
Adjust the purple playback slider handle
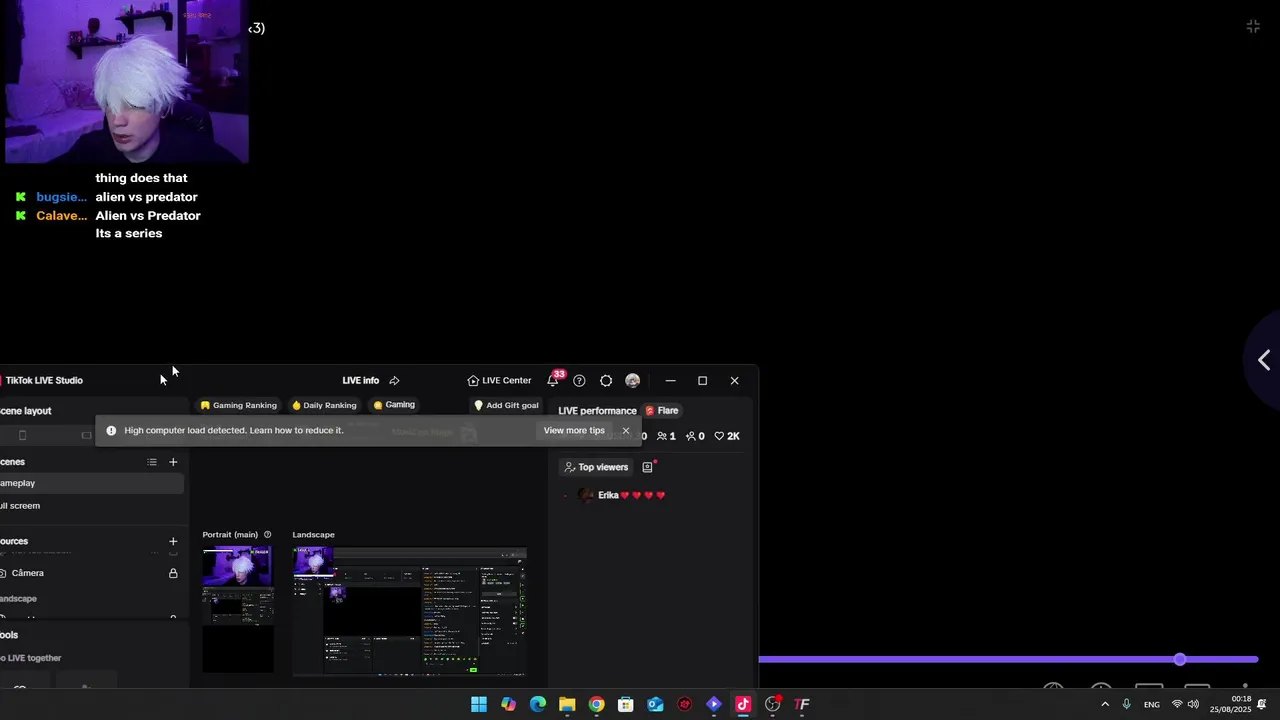coord(1180,659)
